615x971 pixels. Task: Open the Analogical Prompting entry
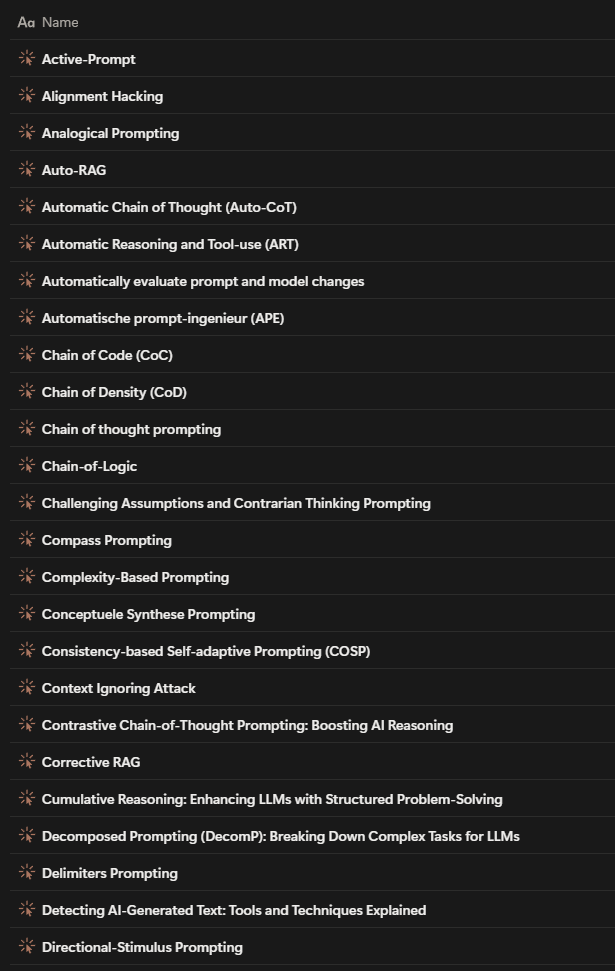click(x=110, y=133)
